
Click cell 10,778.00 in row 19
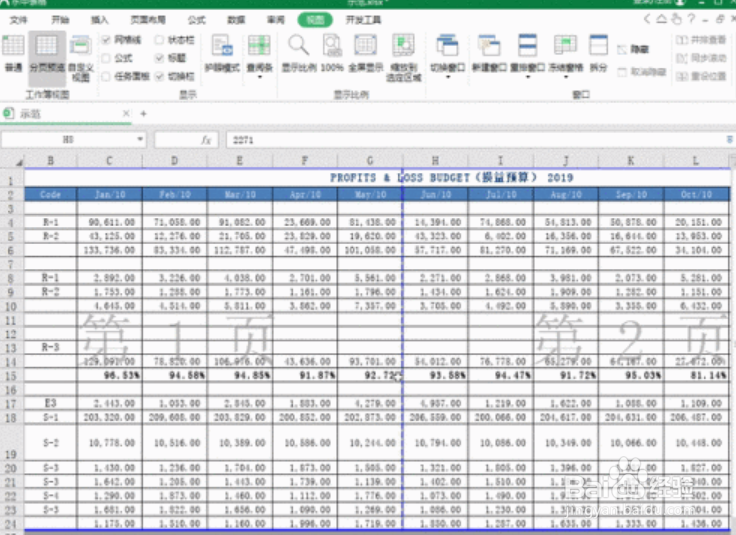pos(109,443)
